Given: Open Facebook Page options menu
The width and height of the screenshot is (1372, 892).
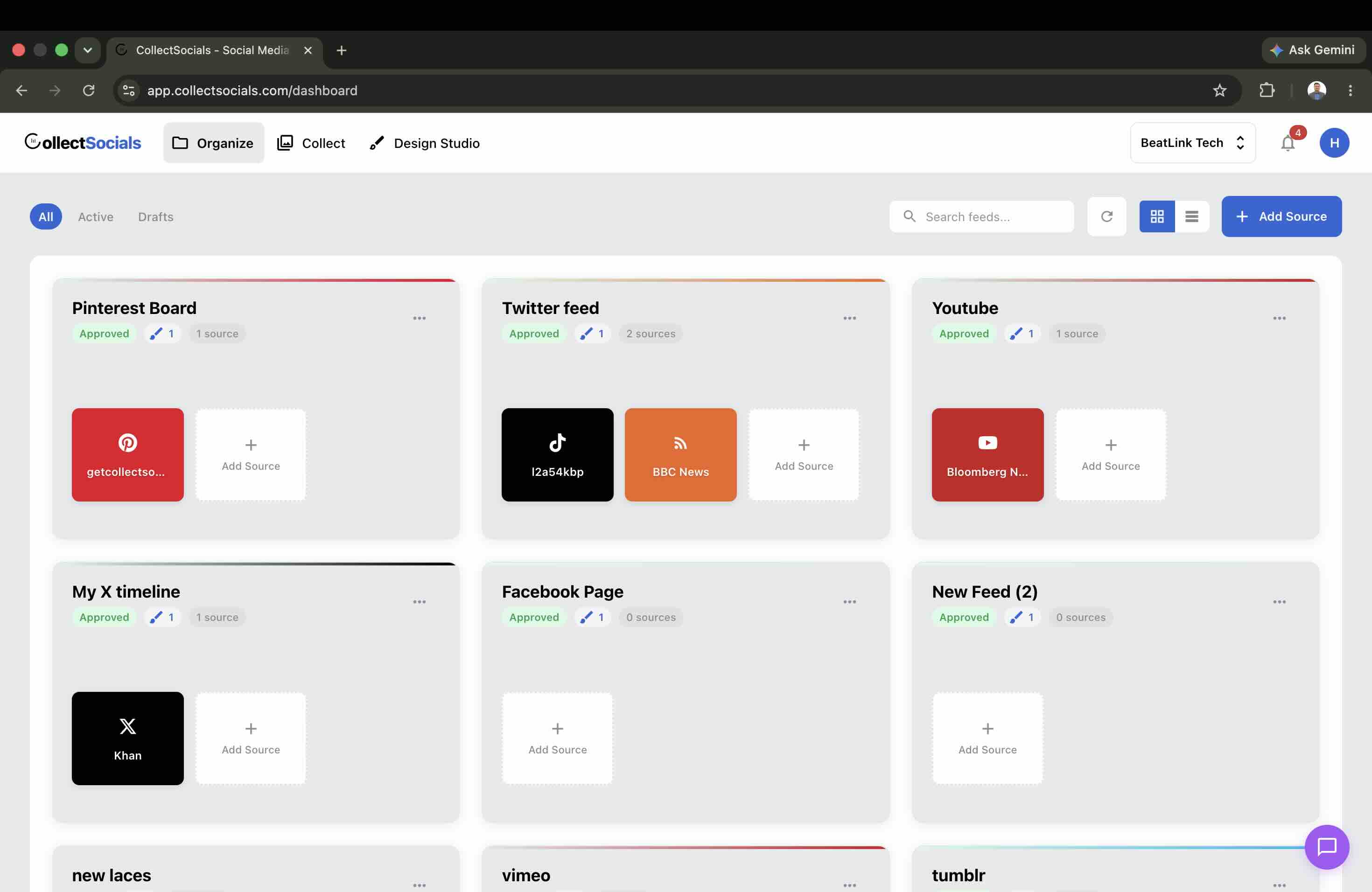Looking at the screenshot, I should point(850,601).
